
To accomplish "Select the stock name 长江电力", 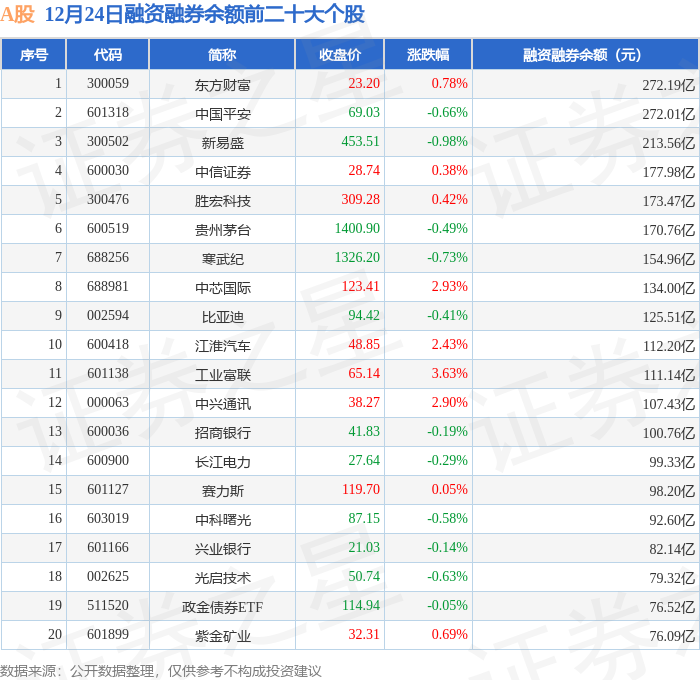I will click(x=222, y=462).
